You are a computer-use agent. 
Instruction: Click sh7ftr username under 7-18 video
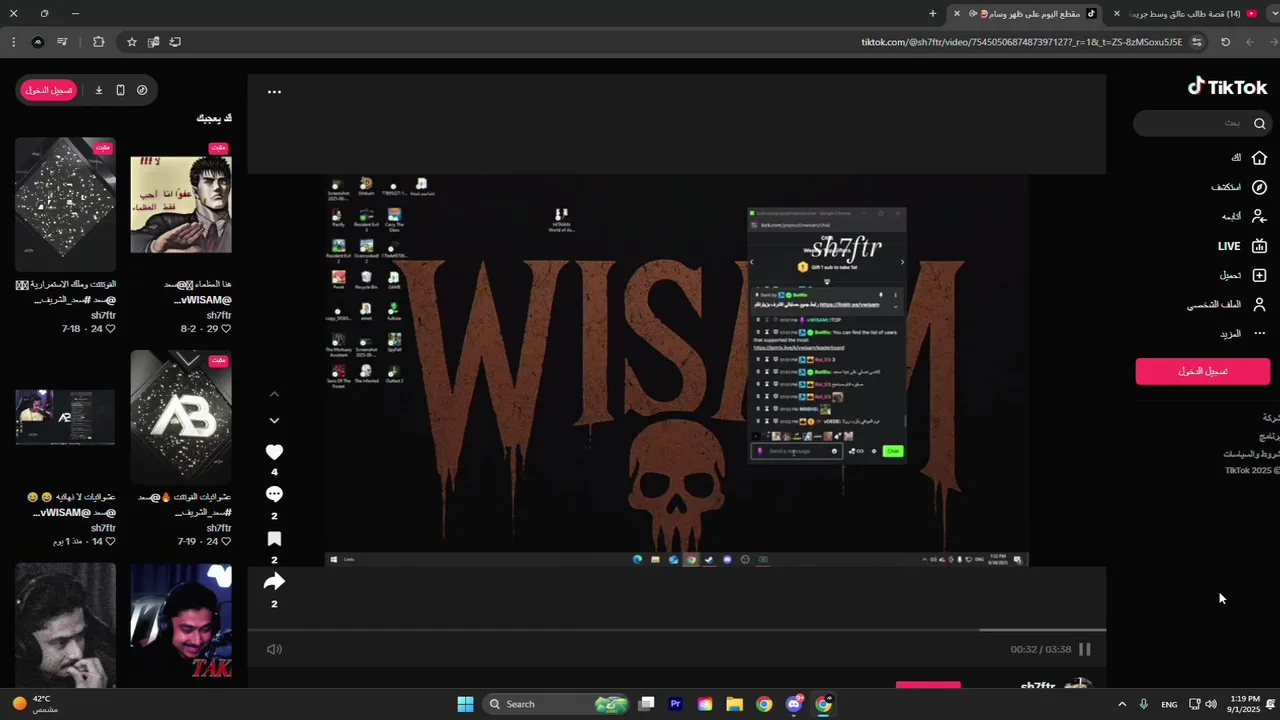point(103,316)
